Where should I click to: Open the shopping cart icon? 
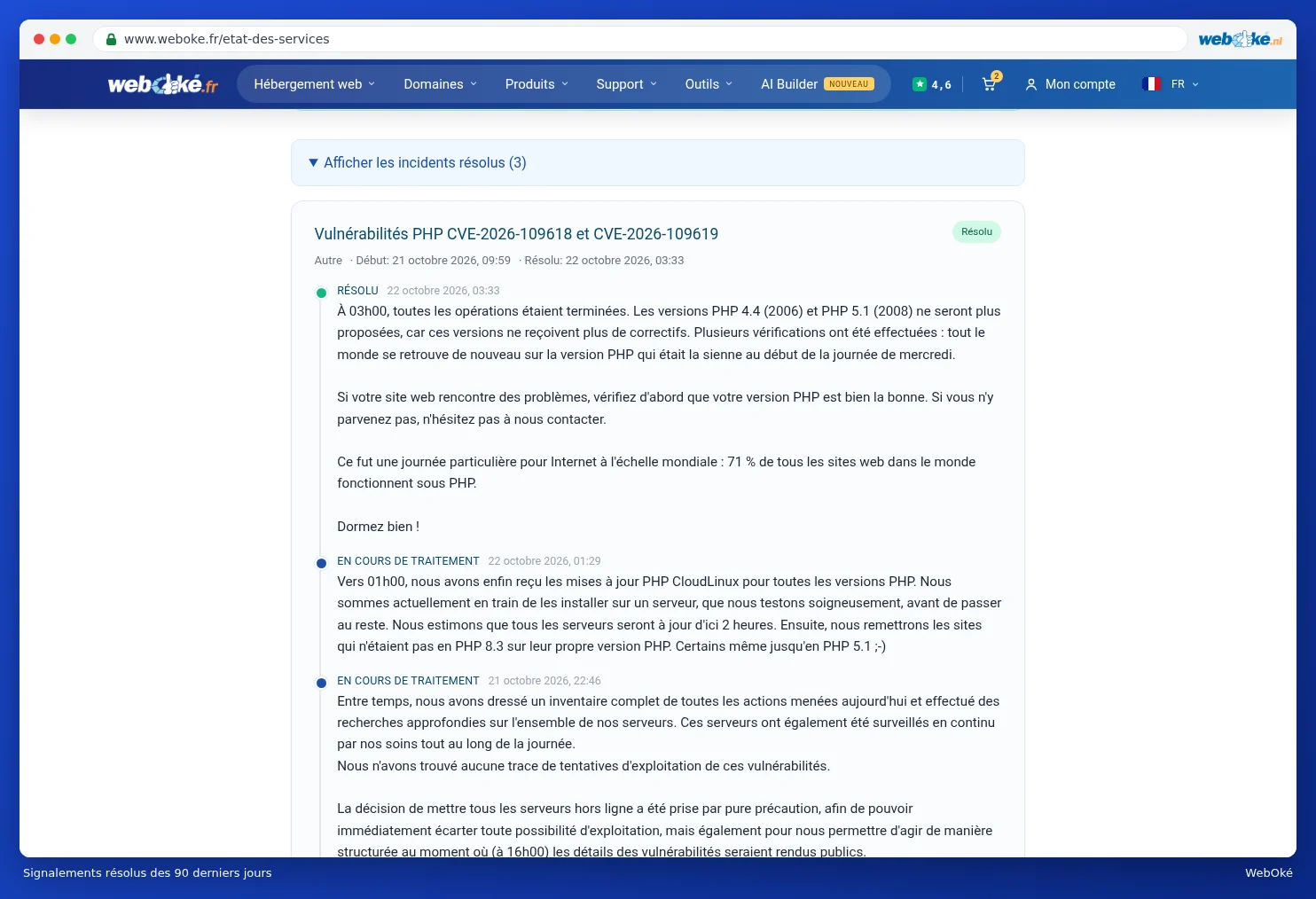point(989,84)
